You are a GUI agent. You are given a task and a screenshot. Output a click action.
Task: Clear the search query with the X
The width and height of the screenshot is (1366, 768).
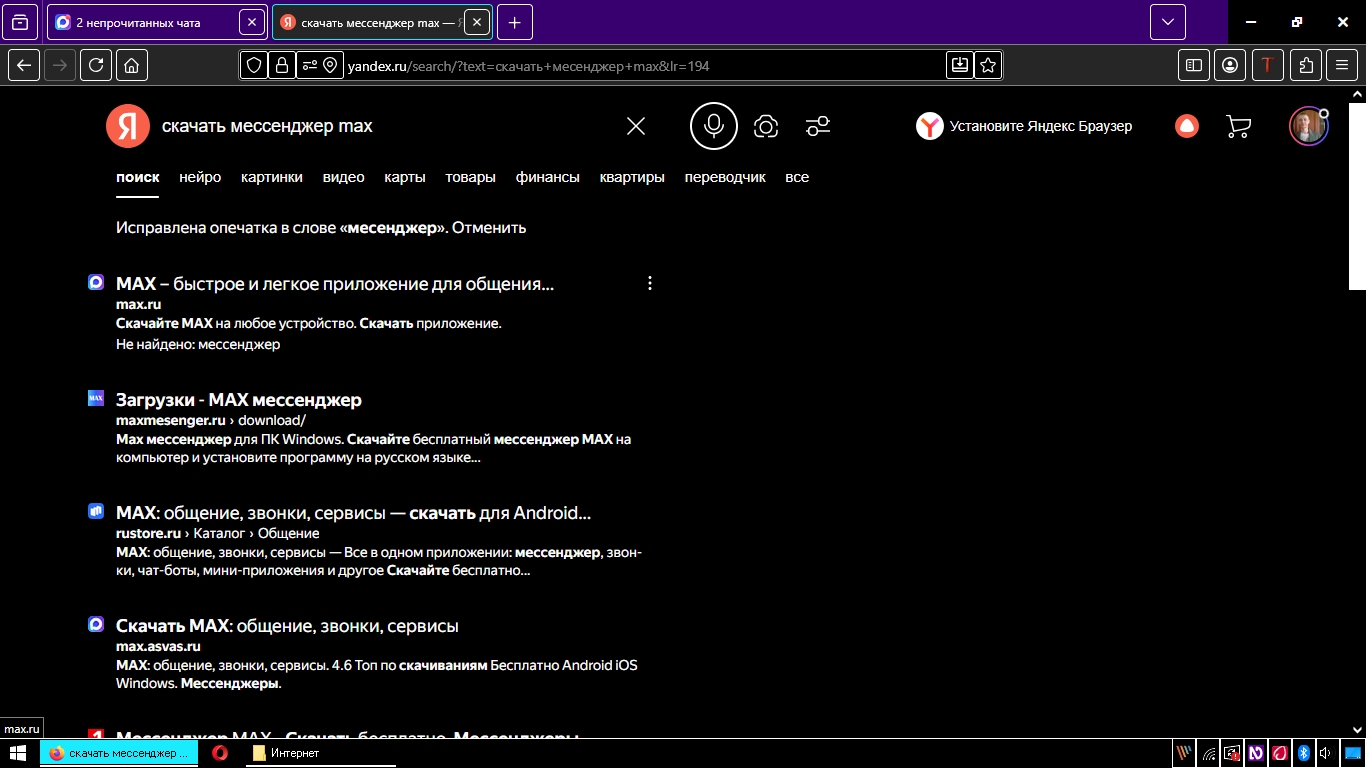click(x=635, y=126)
